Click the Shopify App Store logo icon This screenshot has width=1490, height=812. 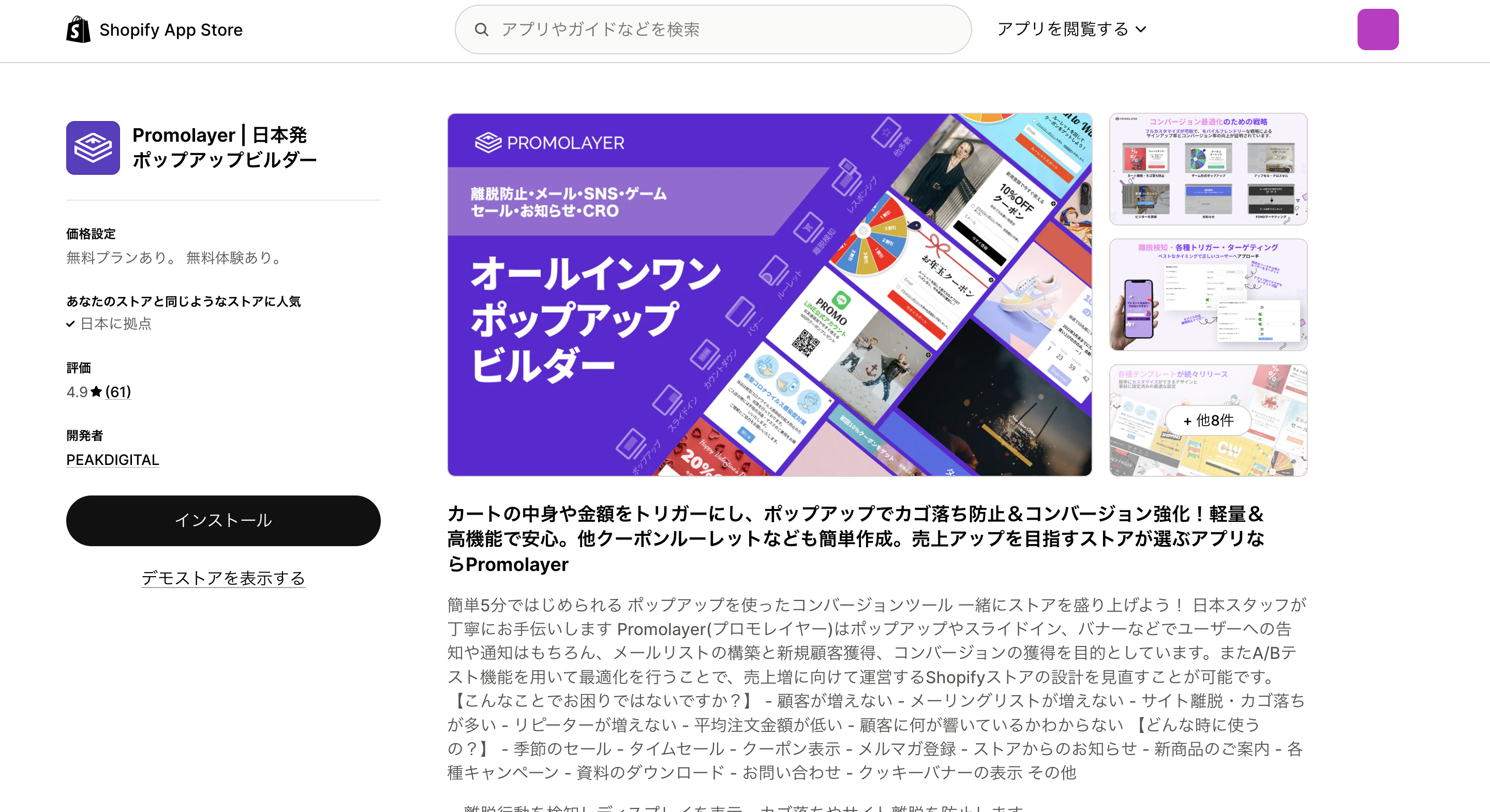coord(79,29)
